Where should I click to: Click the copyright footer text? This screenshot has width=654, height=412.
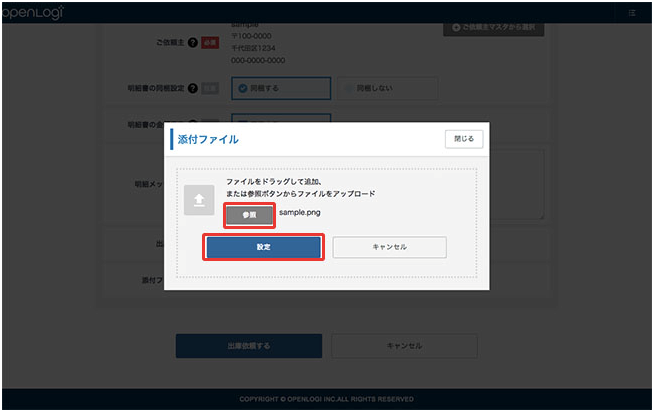[x=327, y=399]
